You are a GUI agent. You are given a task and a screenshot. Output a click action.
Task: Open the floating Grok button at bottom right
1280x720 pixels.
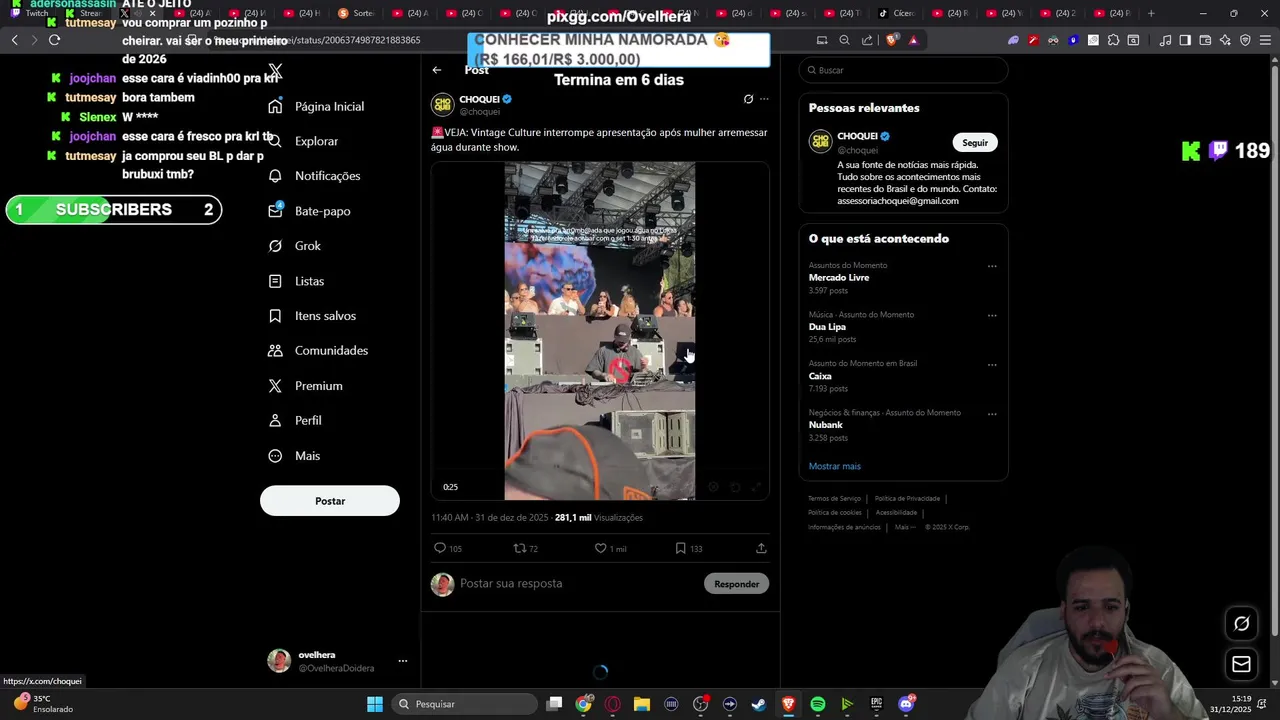click(x=1242, y=623)
